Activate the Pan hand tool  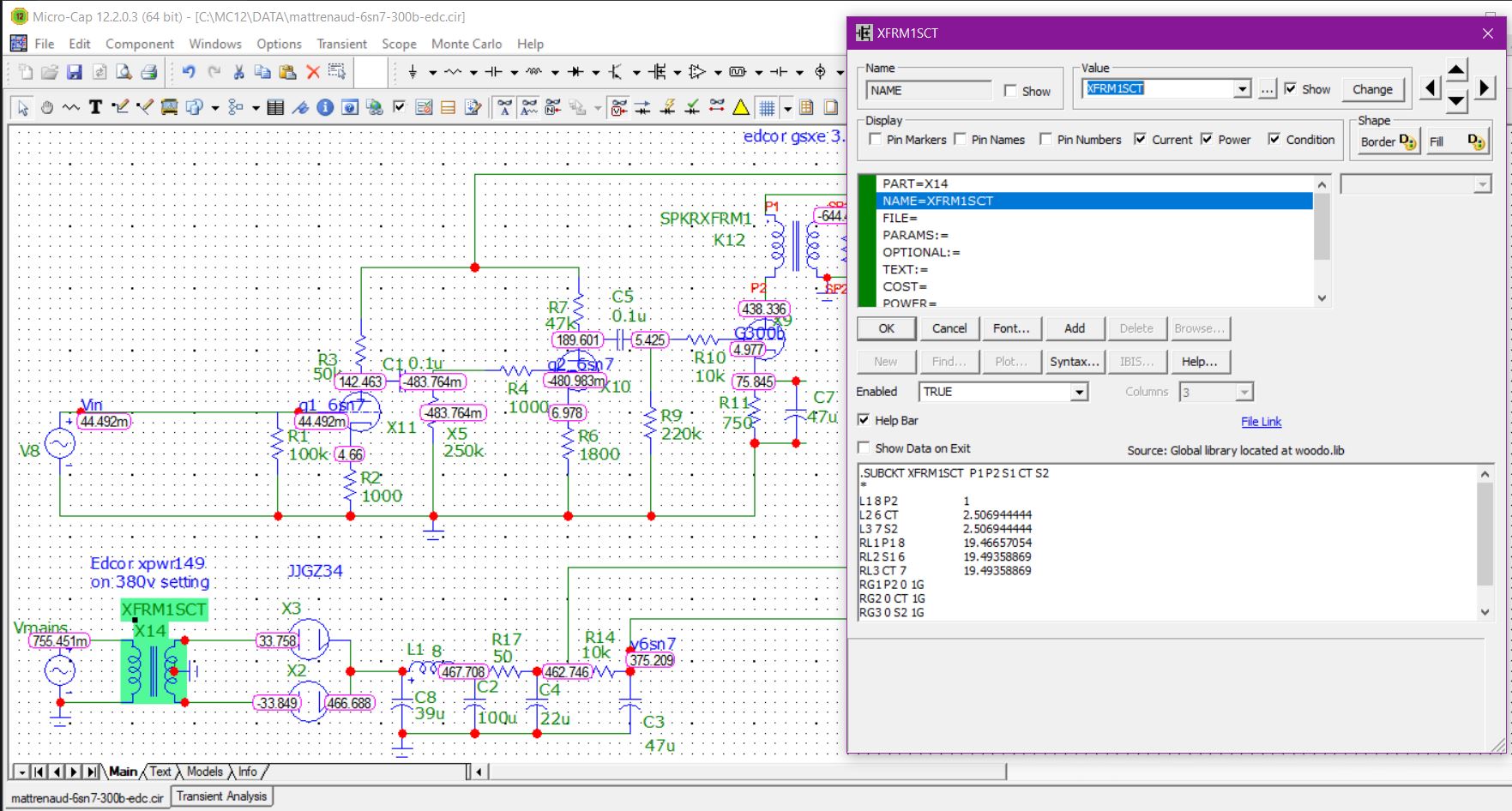click(x=47, y=107)
